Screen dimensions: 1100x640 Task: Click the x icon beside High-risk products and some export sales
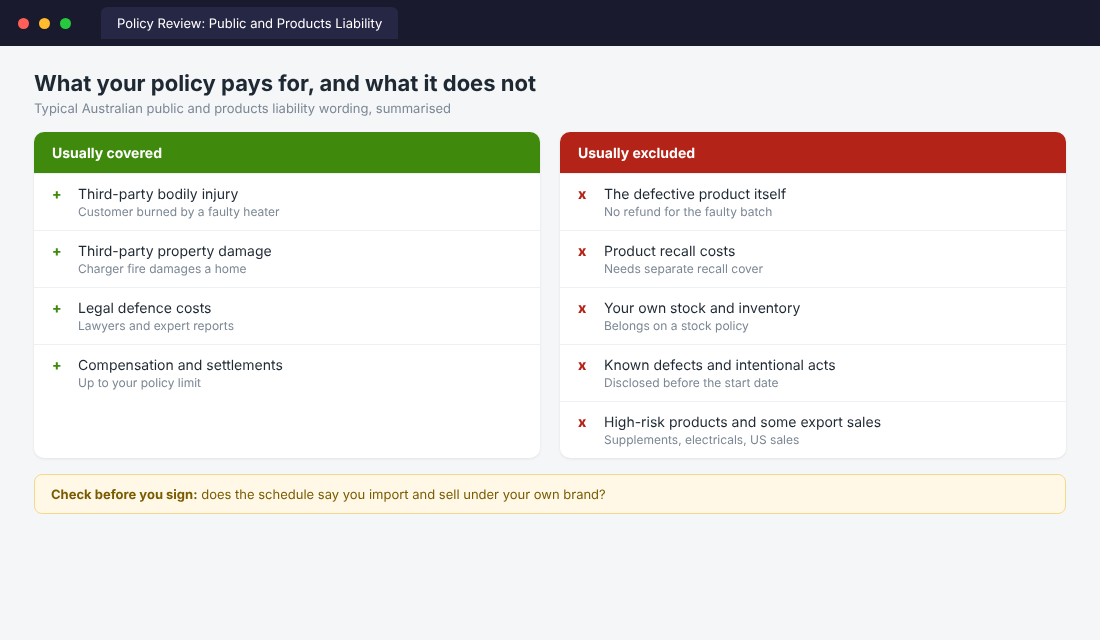(x=582, y=422)
